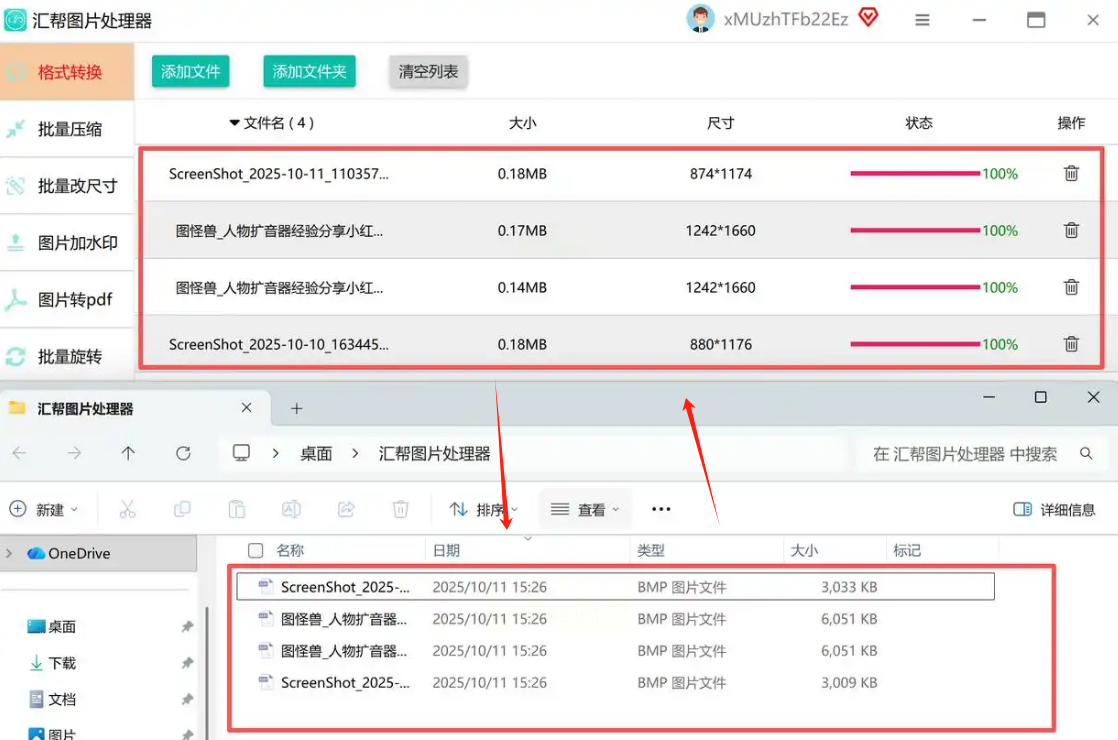Click the user avatar icon
The image size is (1118, 740).
700,19
